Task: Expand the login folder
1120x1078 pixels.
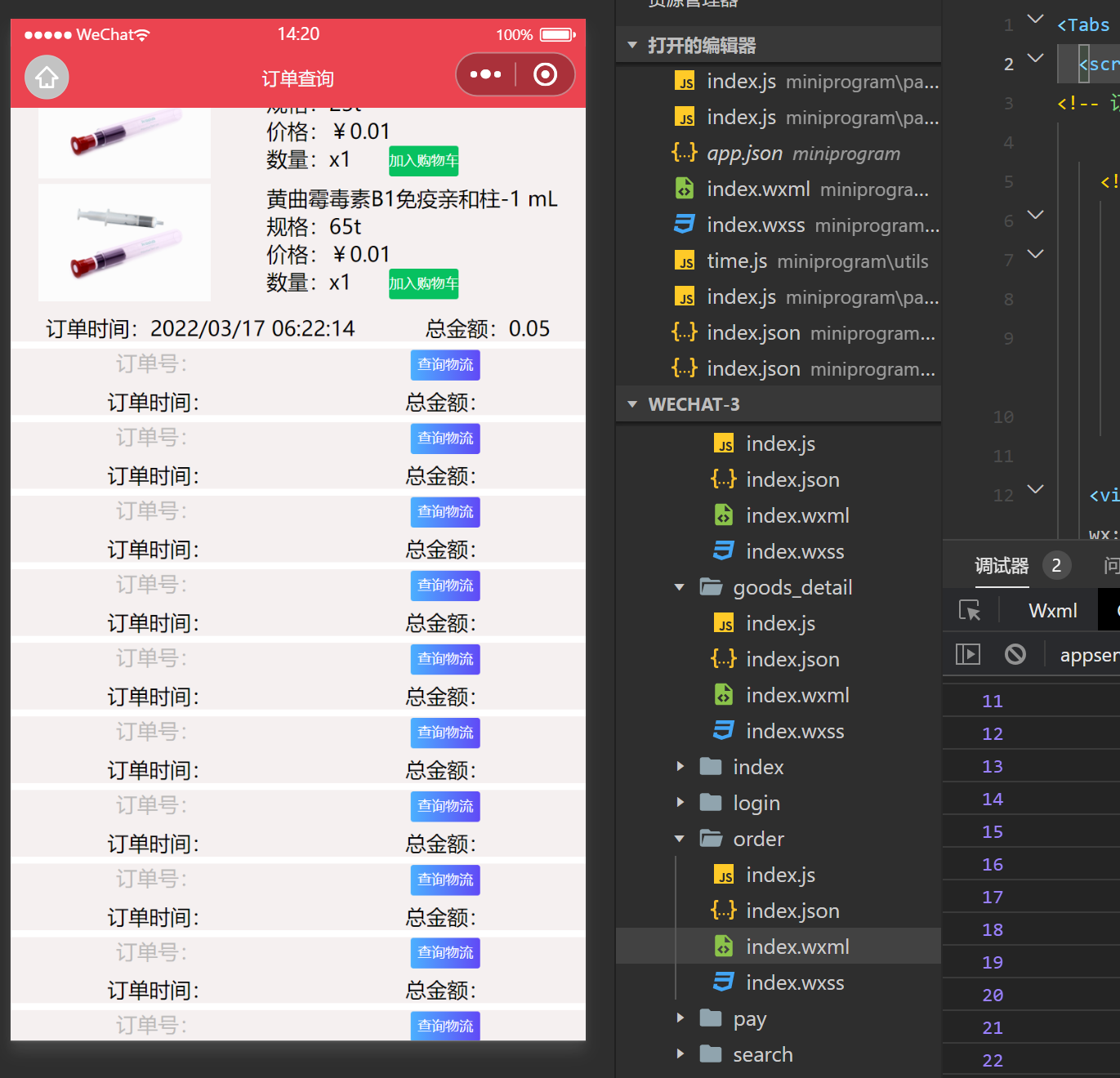Action: (x=679, y=803)
